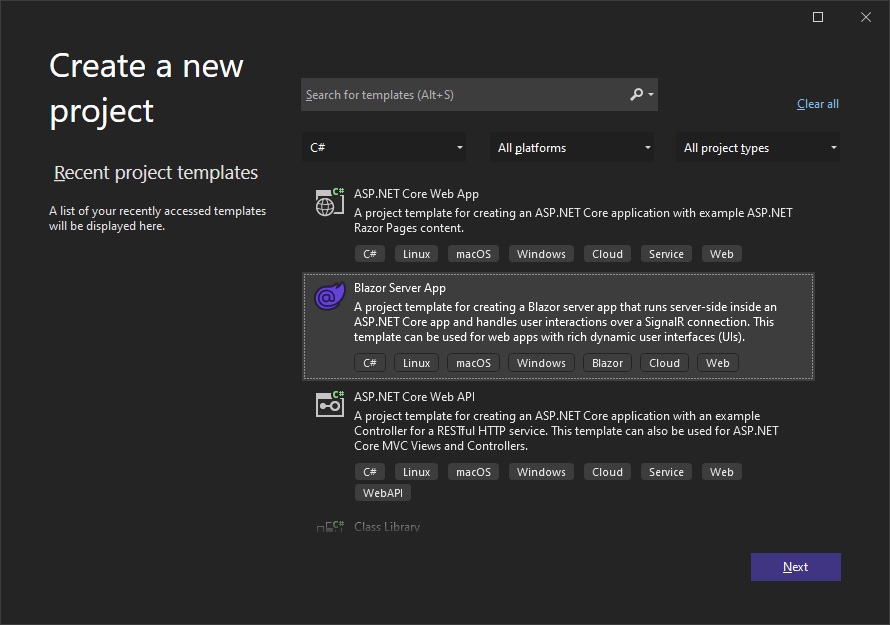
Task: Expand the All platforms dropdown
Action: [572, 148]
